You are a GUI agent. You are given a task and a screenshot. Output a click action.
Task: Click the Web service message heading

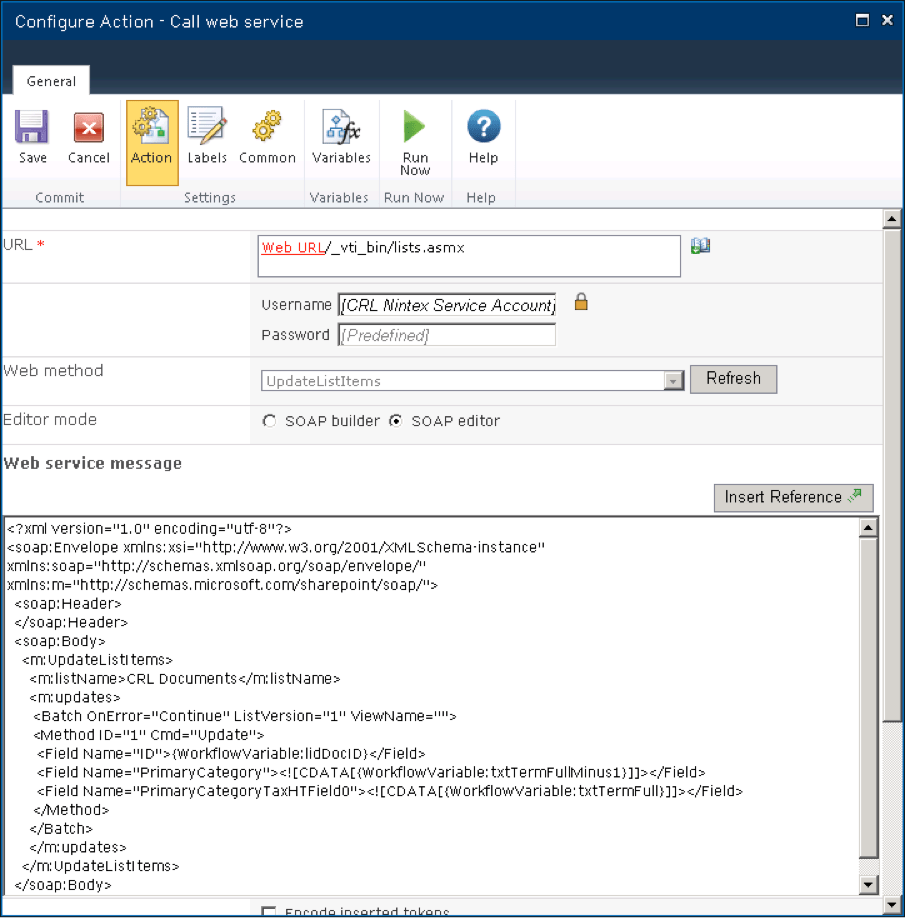tap(92, 463)
